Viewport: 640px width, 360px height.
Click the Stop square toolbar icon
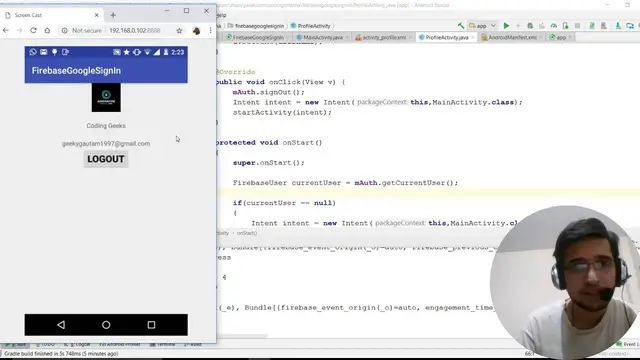(x=577, y=26)
